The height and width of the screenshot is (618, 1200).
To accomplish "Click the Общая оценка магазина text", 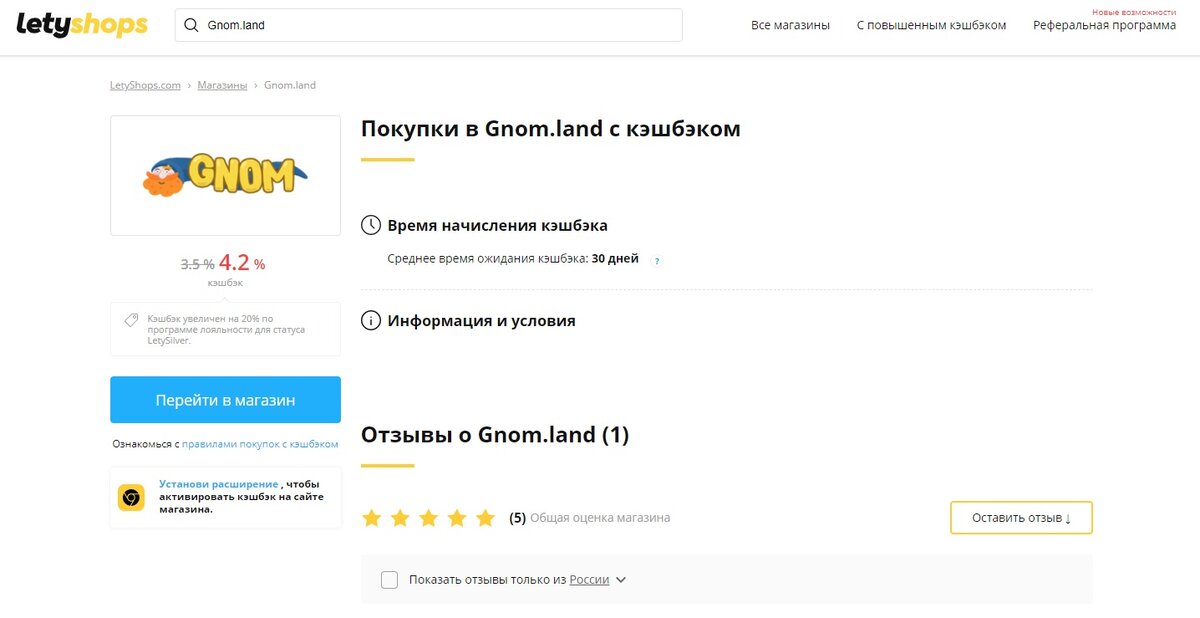I will point(600,518).
